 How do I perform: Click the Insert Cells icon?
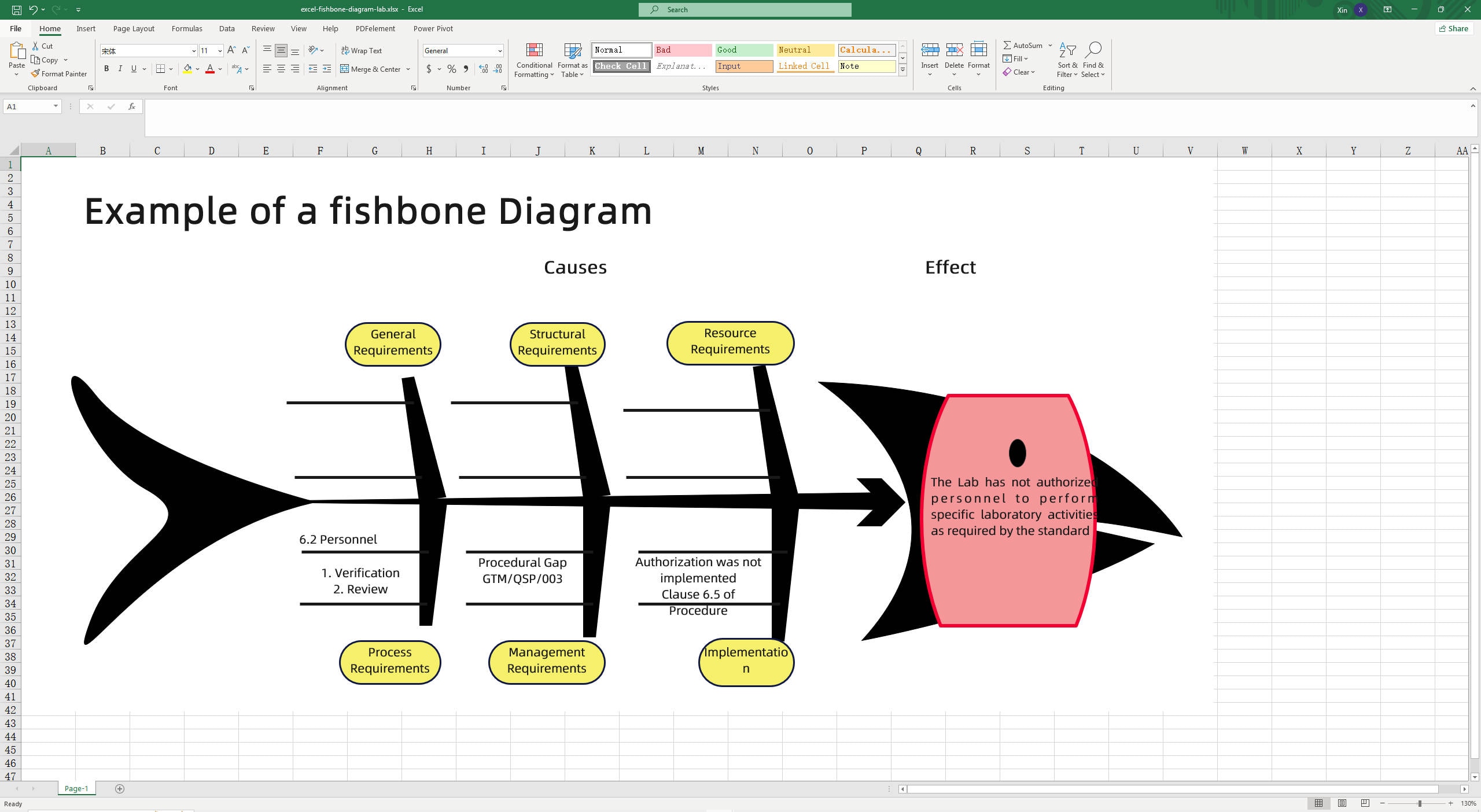[929, 50]
